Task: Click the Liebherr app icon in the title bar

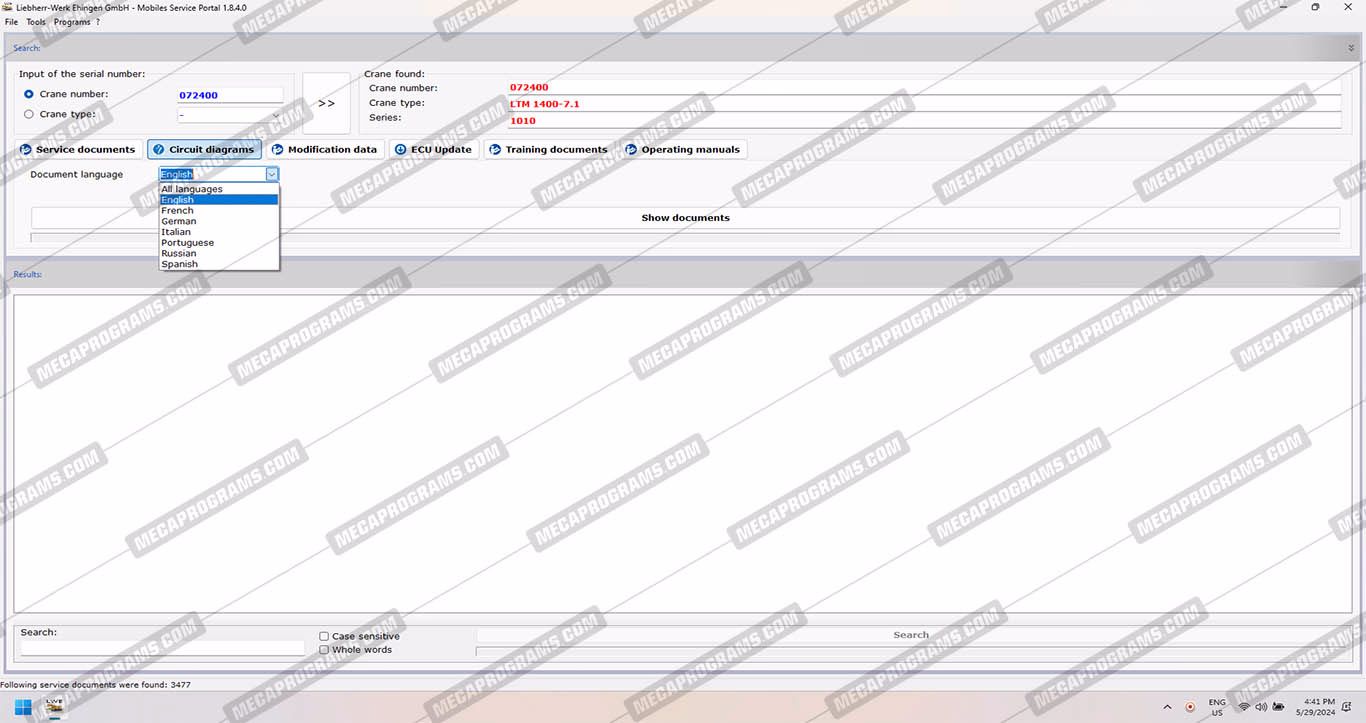Action: coord(8,7)
